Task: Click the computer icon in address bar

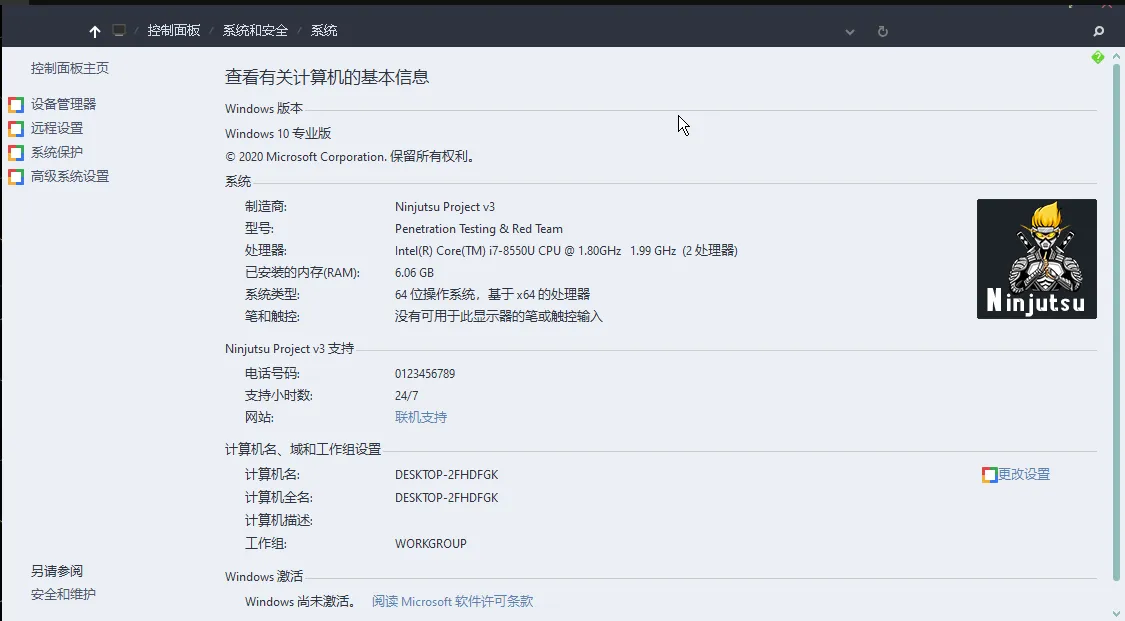Action: 119,30
